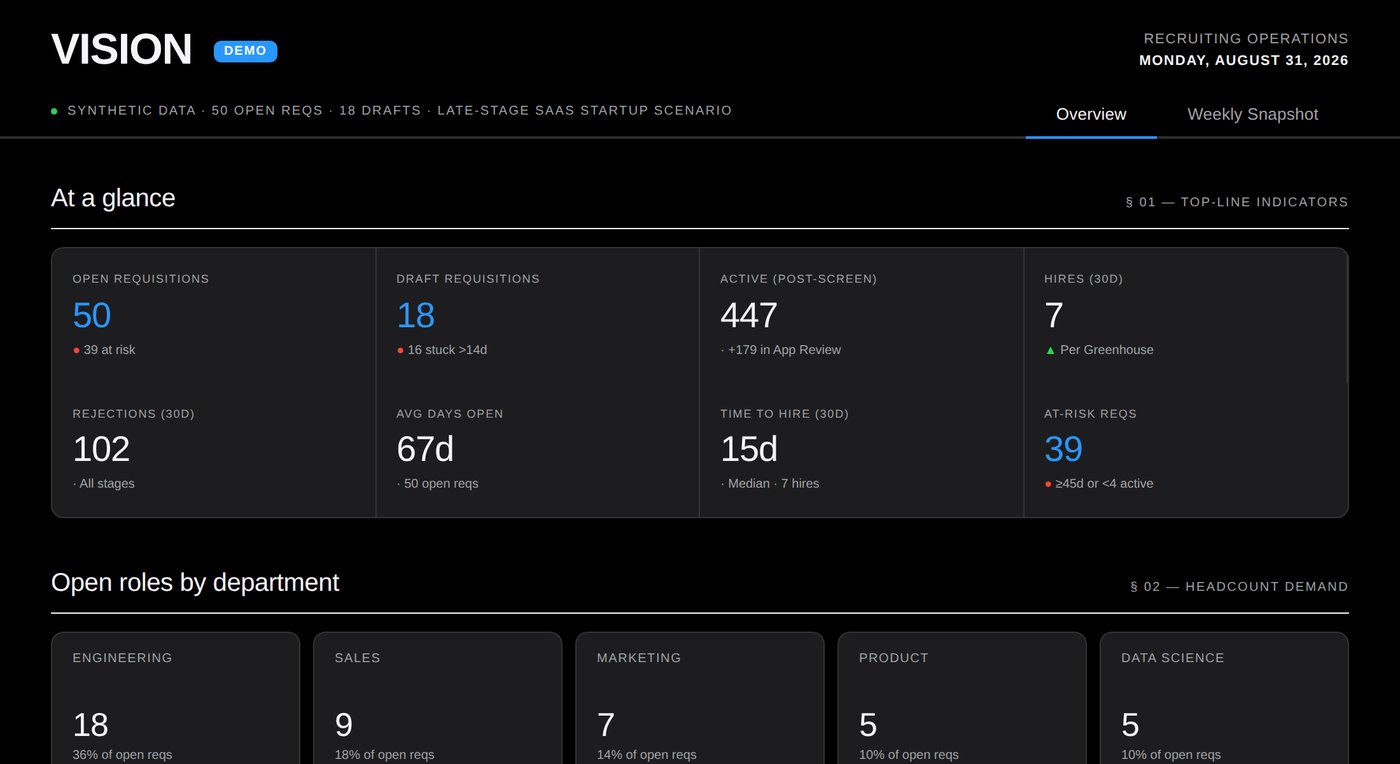Viewport: 1400px width, 764px height.
Task: Click the Active (Post-Screen) value 447
Action: tap(749, 315)
